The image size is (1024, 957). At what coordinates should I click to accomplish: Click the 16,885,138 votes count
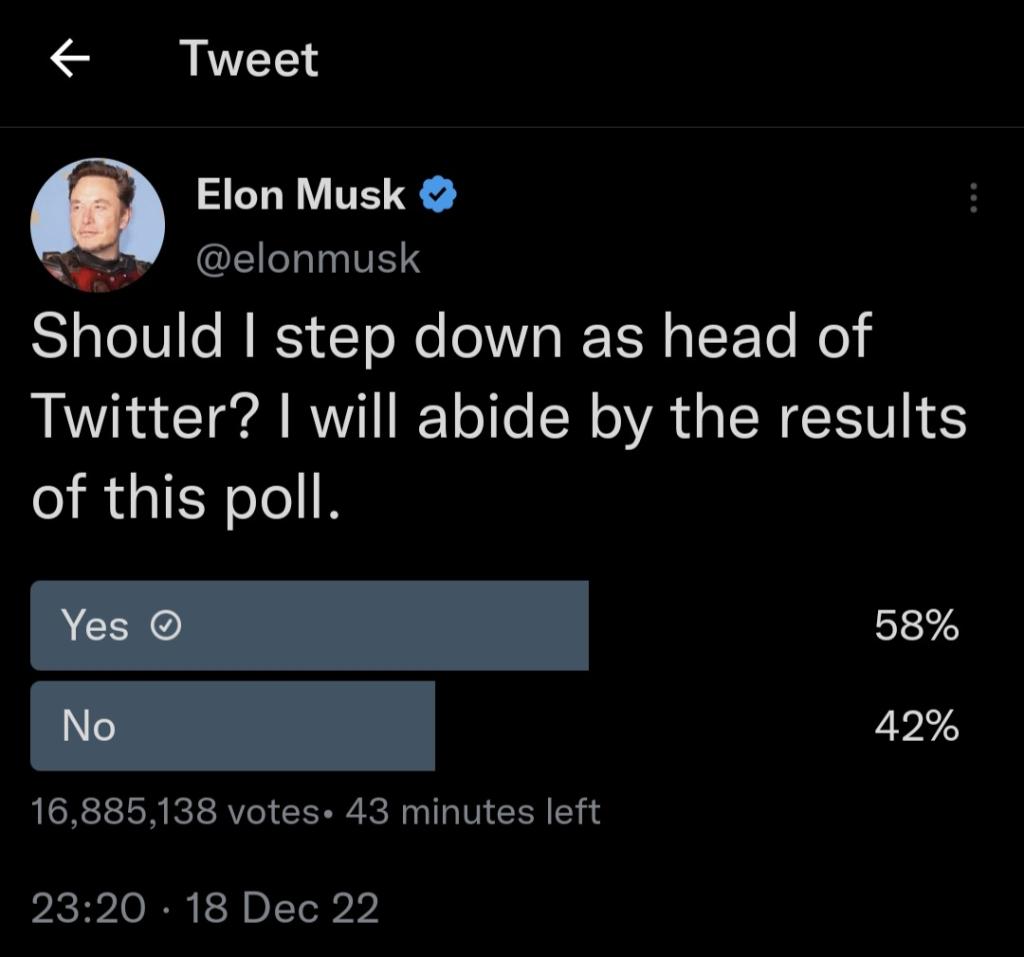pos(175,811)
